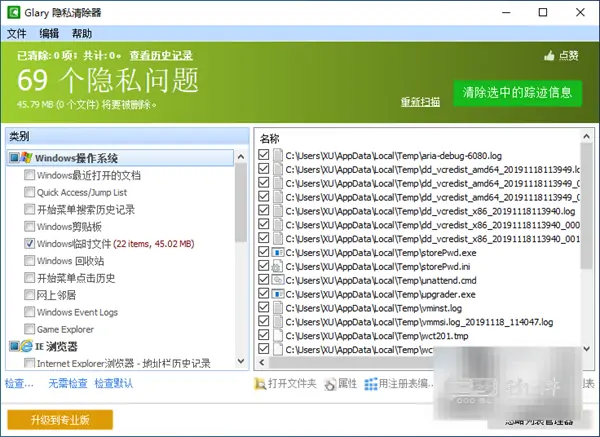The width and height of the screenshot is (600, 437).
Task: Click the 打开文件夹 folder icon
Action: pos(260,383)
